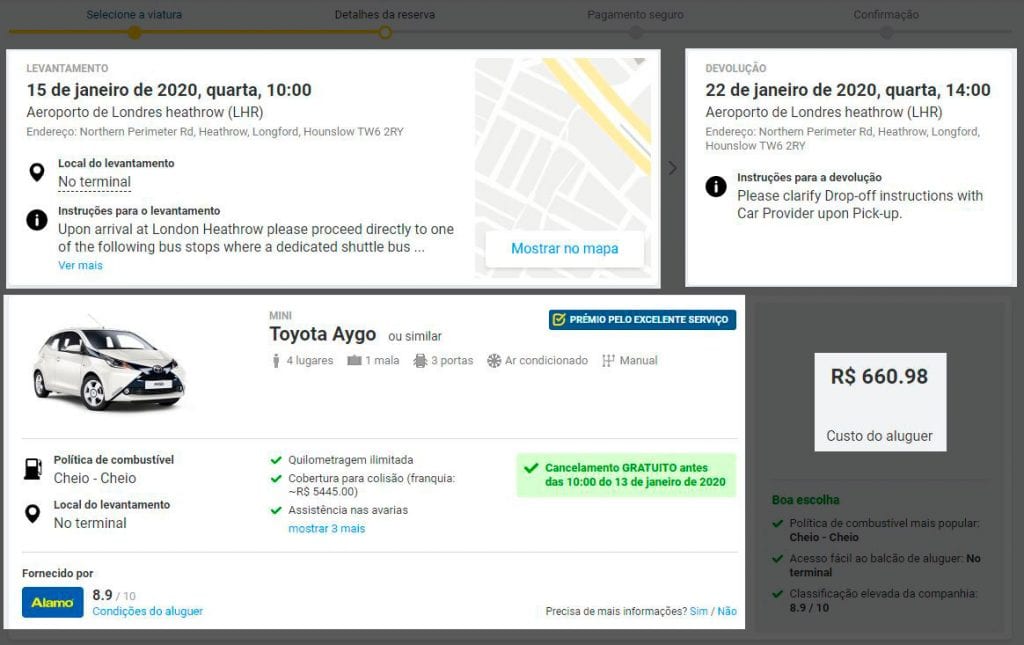This screenshot has width=1024, height=645.
Task: Click the '8.9 / 10' supplier rating
Action: pos(114,595)
